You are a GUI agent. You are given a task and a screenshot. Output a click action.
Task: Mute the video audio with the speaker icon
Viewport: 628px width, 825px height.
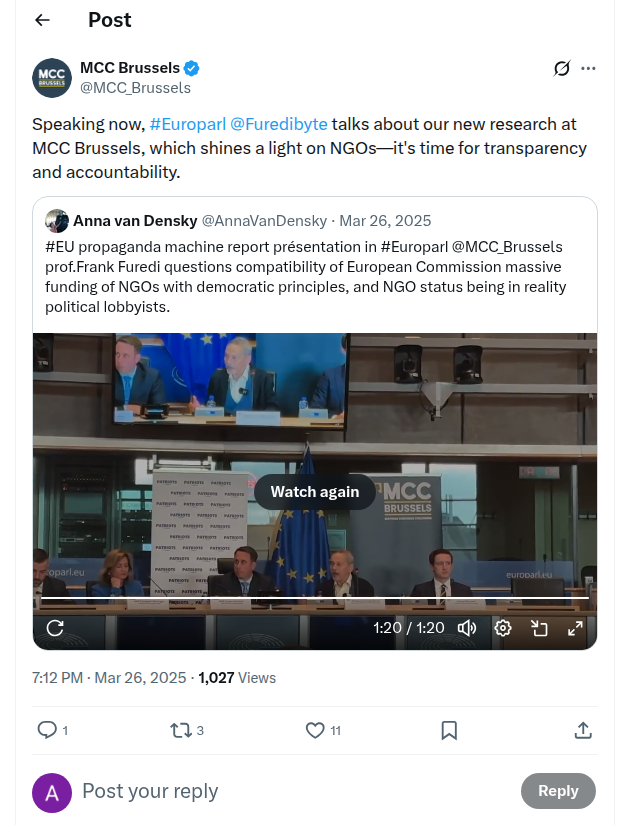(466, 628)
